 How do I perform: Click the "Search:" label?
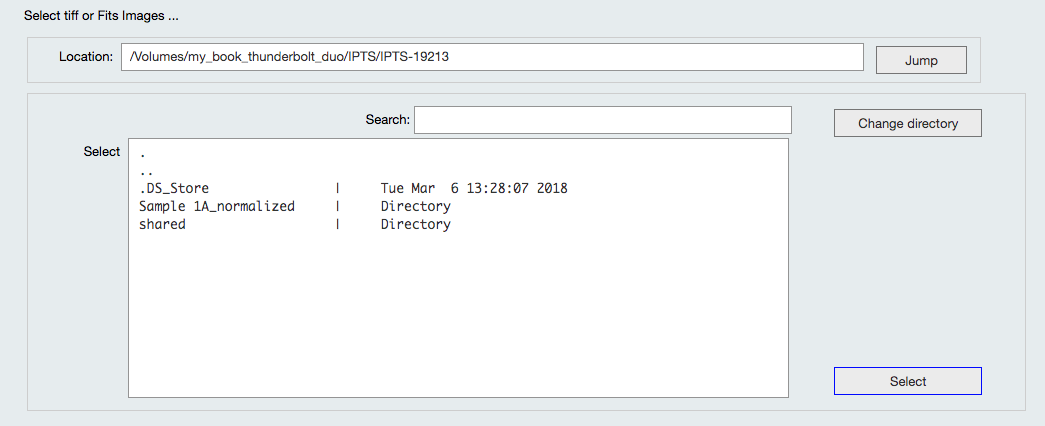[387, 120]
